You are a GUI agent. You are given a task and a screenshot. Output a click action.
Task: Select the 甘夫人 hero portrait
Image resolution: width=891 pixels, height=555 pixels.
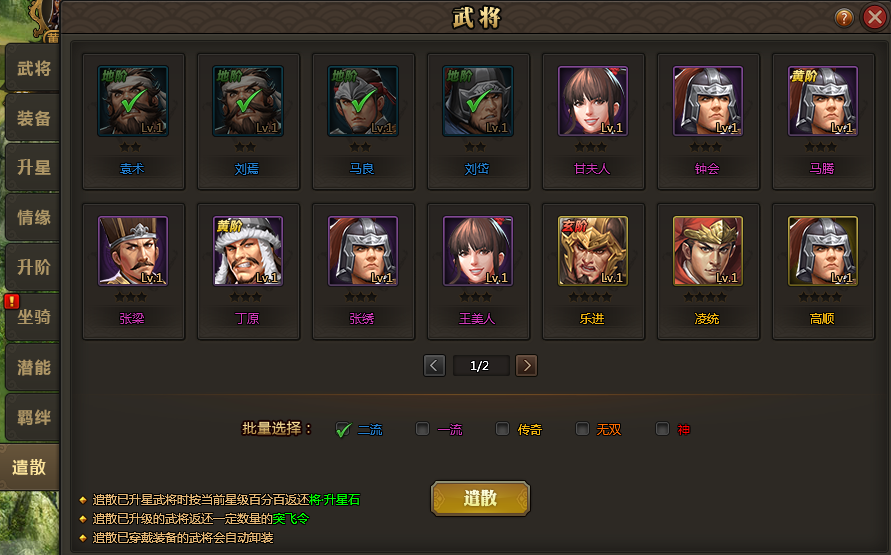click(593, 101)
